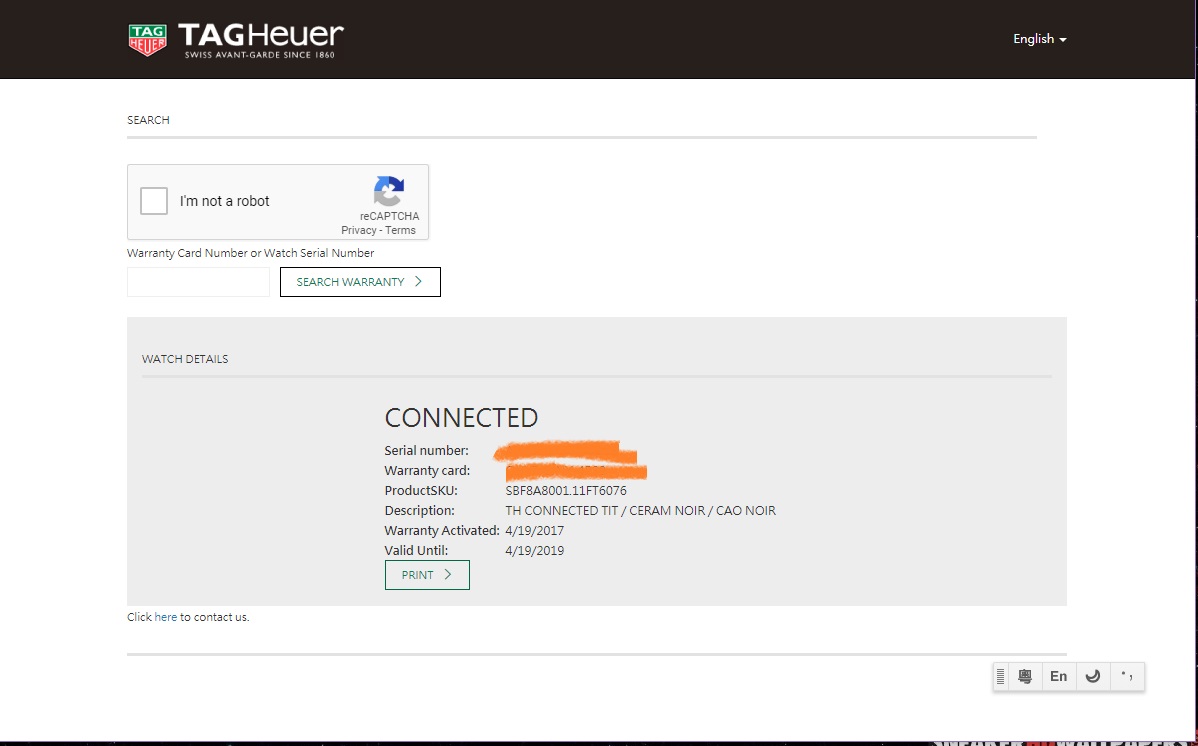Open the reCAPTCHA Privacy link

[x=358, y=230]
